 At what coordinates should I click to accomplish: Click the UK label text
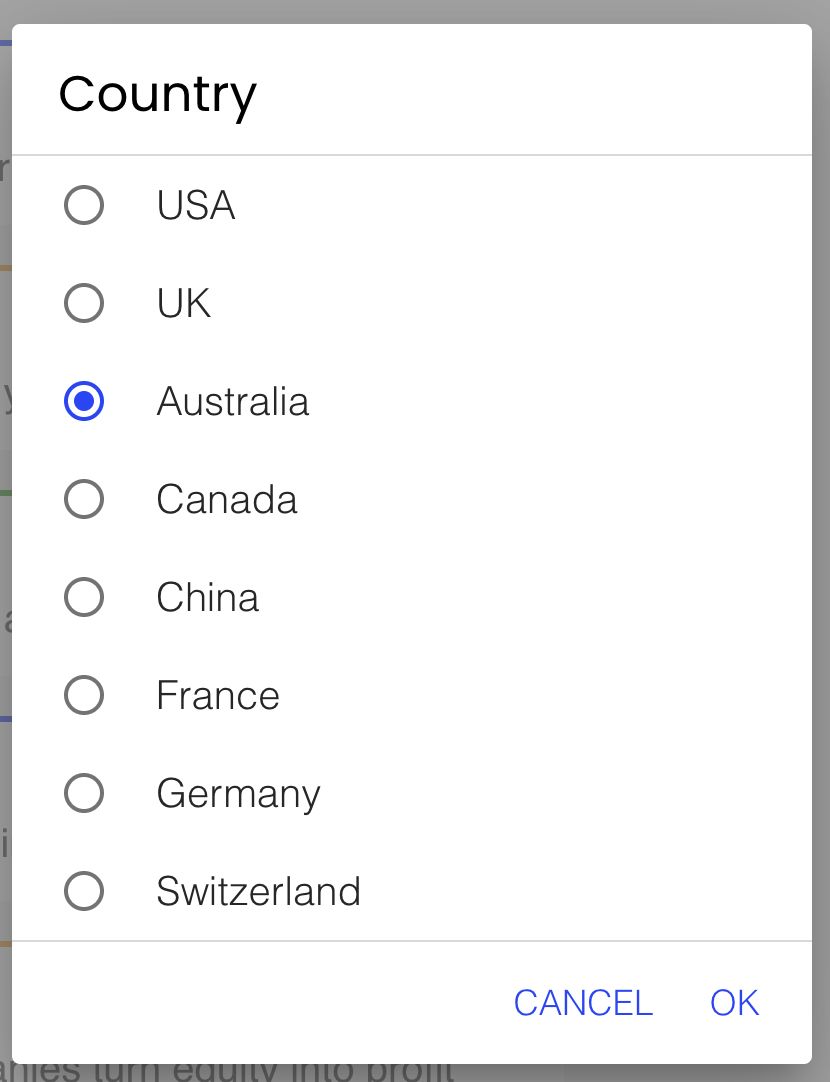(183, 303)
